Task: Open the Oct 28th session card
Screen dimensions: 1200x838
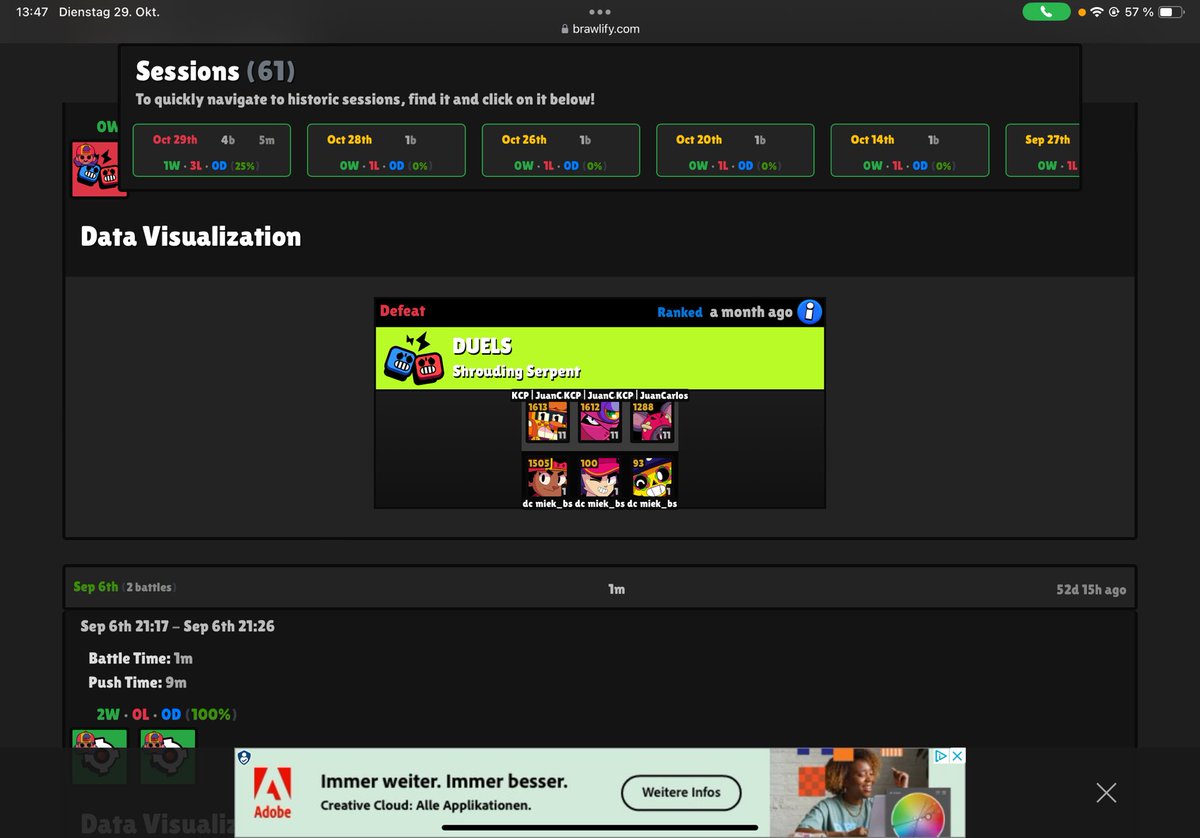Action: click(386, 151)
